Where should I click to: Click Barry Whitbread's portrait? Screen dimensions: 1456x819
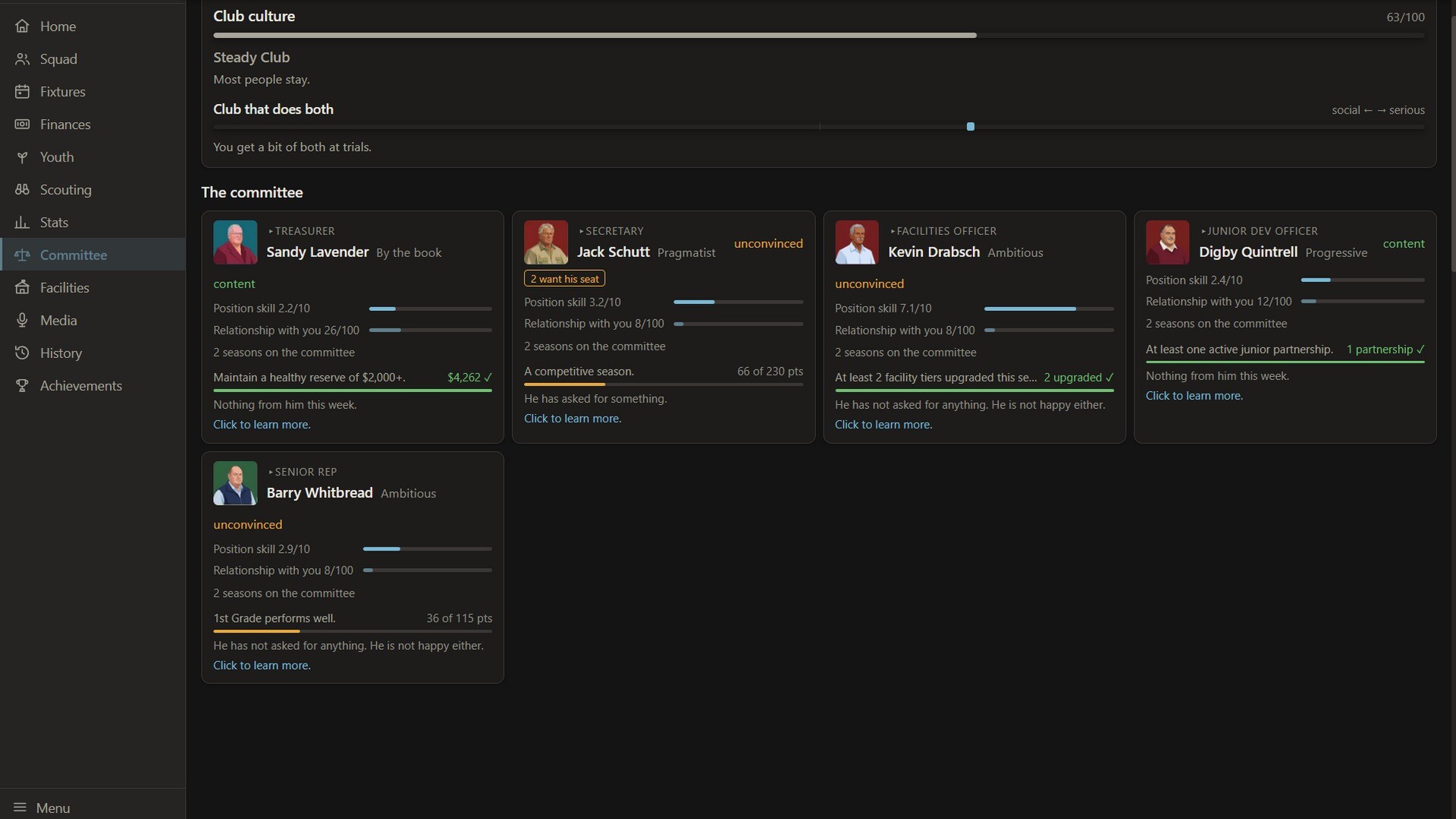(x=235, y=483)
